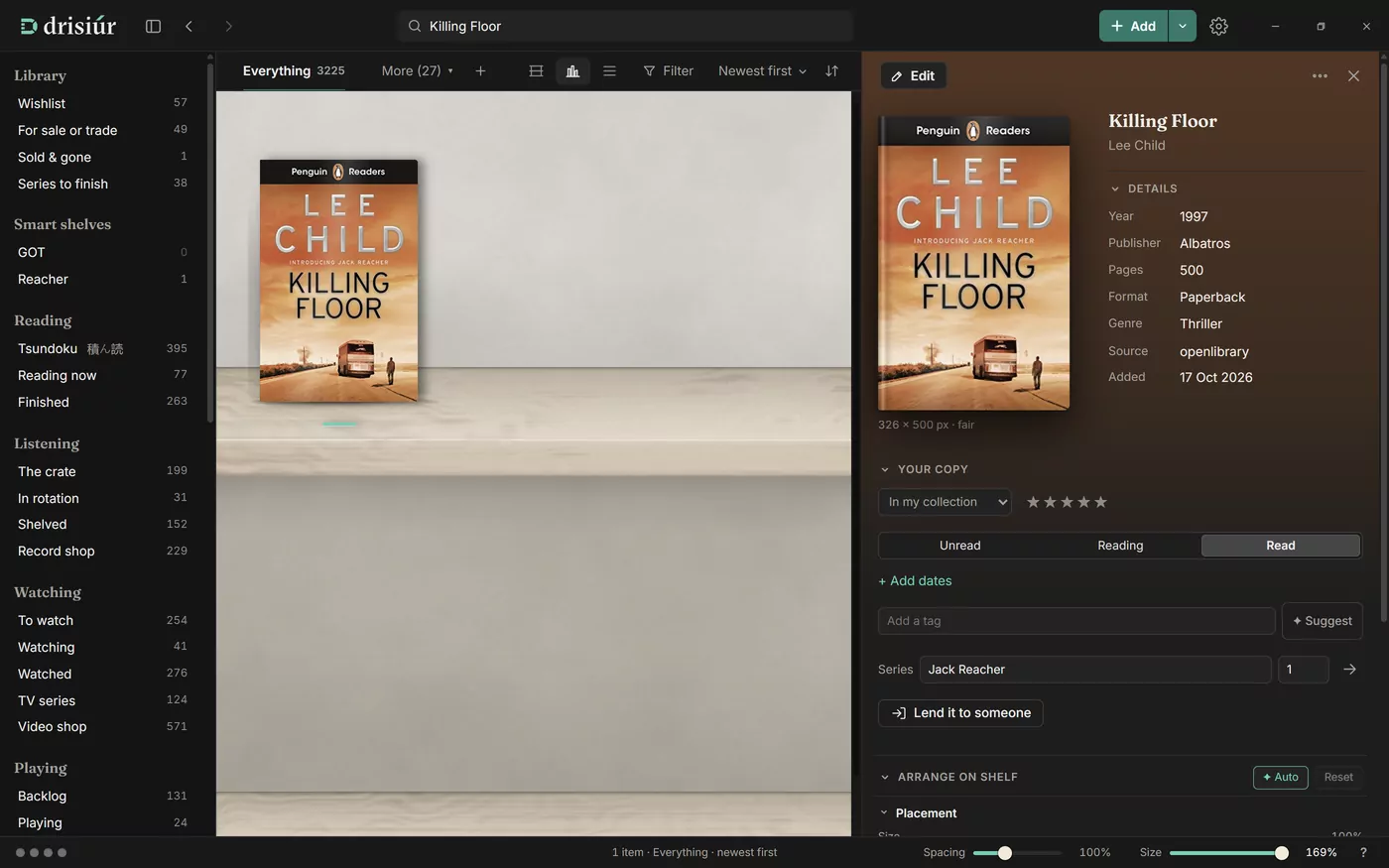Mark the book as Unread

coord(959,546)
